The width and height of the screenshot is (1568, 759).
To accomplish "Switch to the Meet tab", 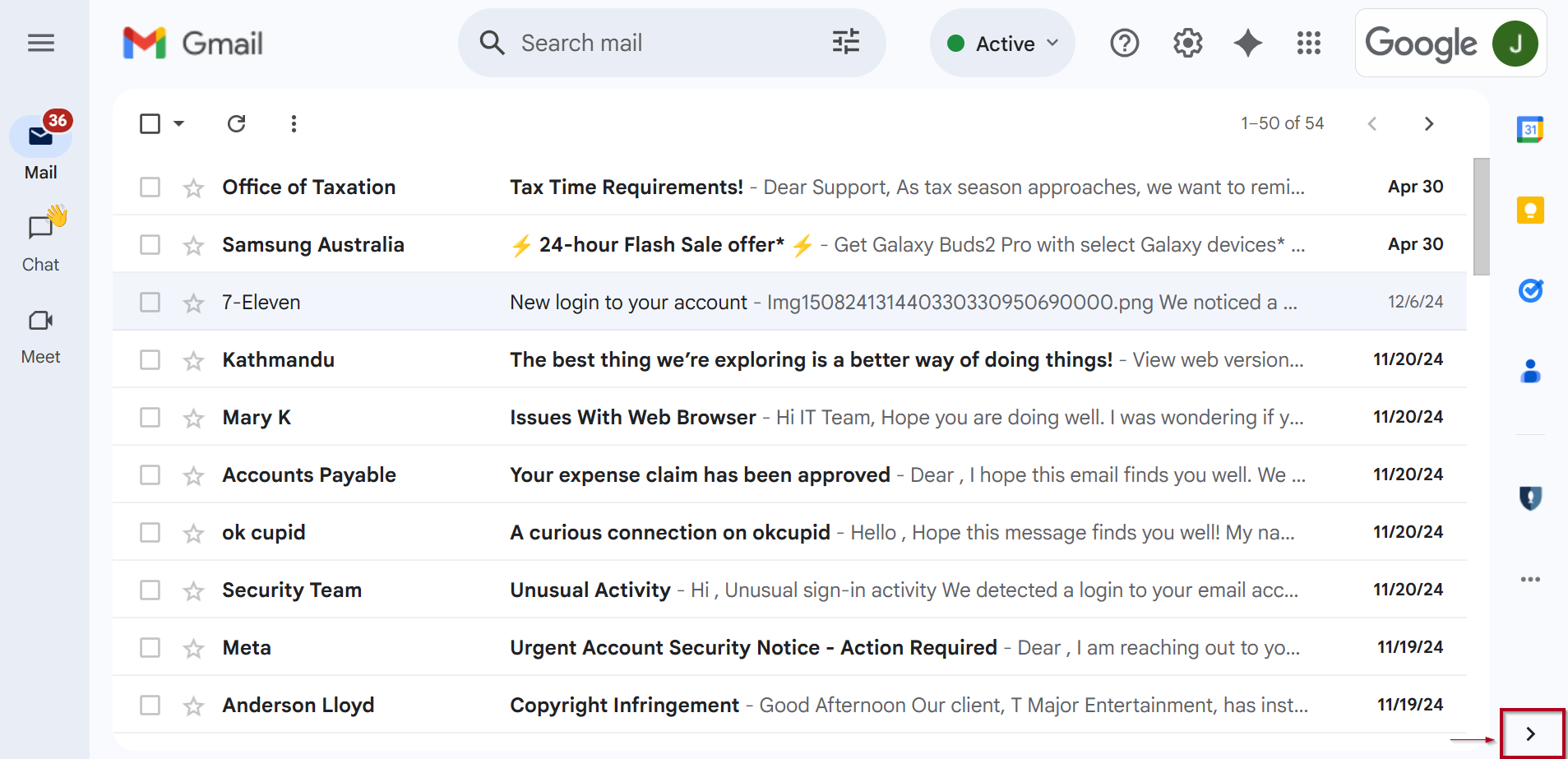I will coord(41,337).
